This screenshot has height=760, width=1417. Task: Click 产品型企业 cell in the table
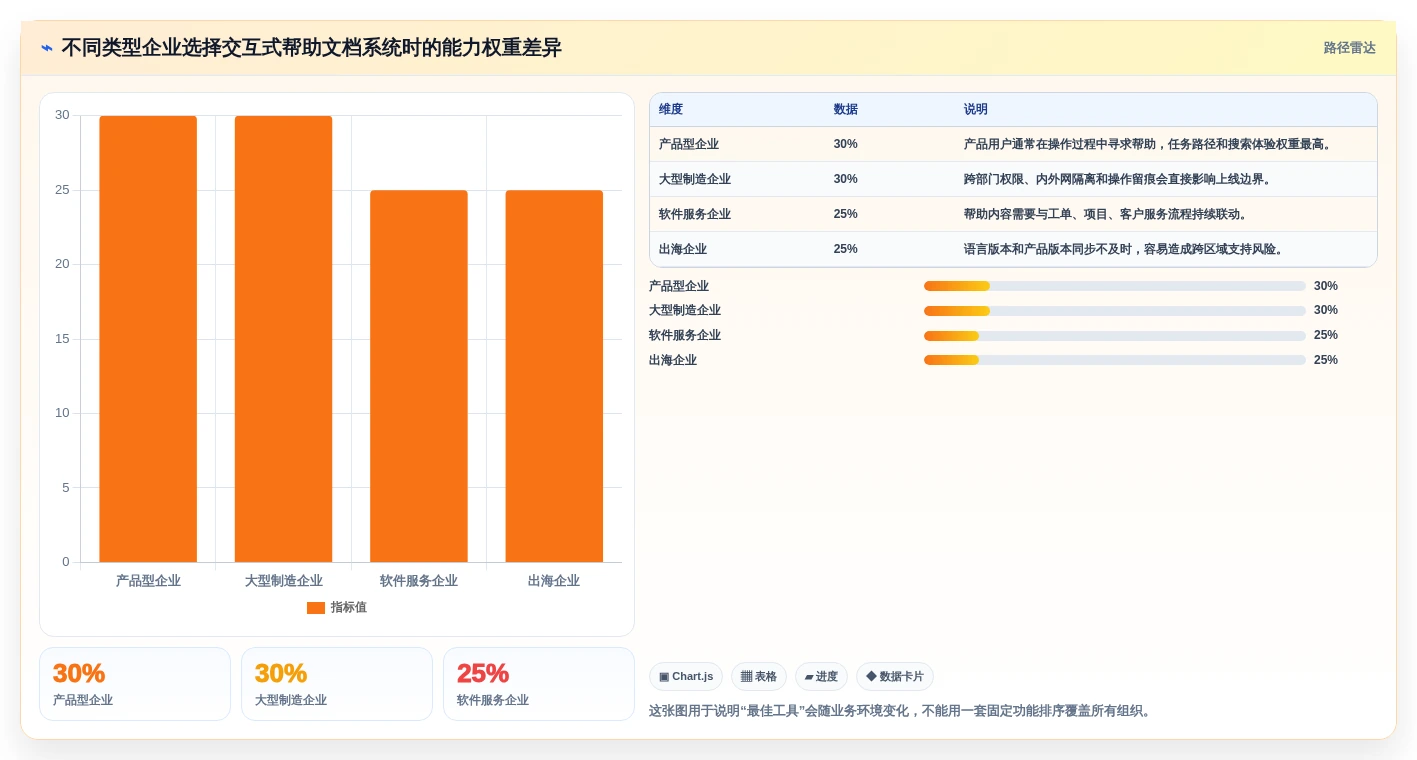click(x=689, y=144)
